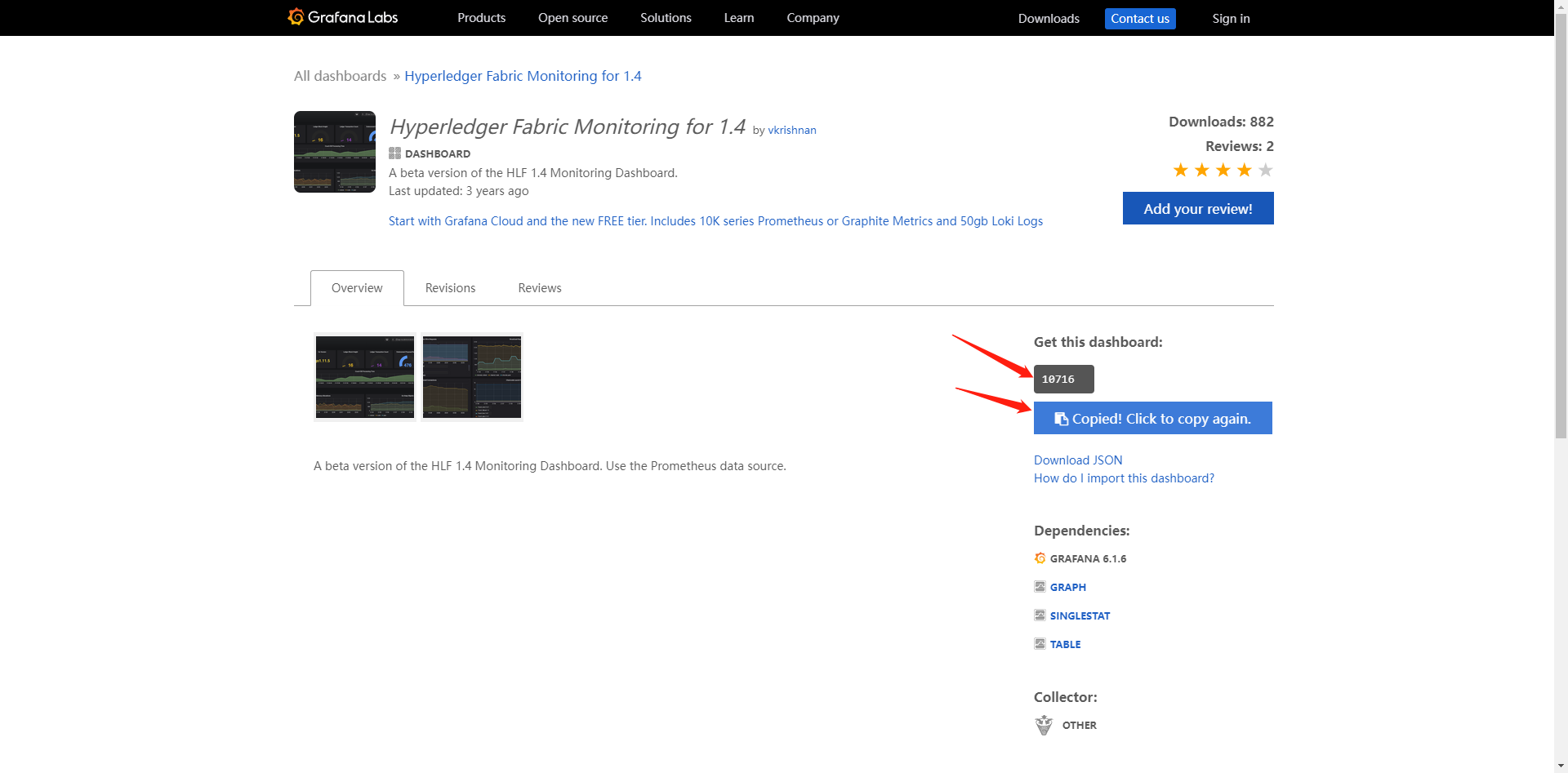This screenshot has height=773, width=1568.
Task: Open the Company menu
Action: pyautogui.click(x=813, y=18)
